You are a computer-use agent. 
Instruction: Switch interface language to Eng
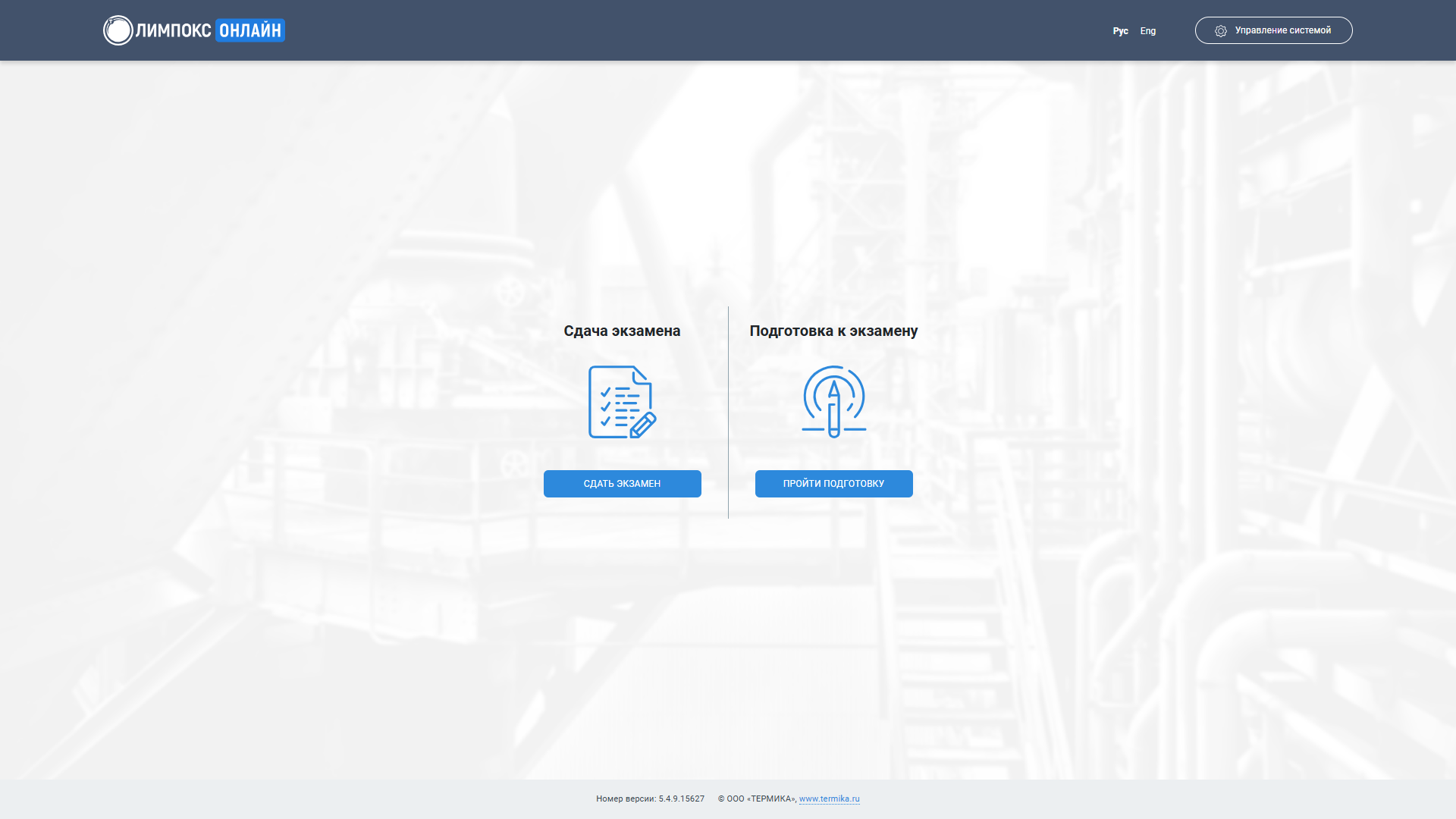coord(1147,31)
